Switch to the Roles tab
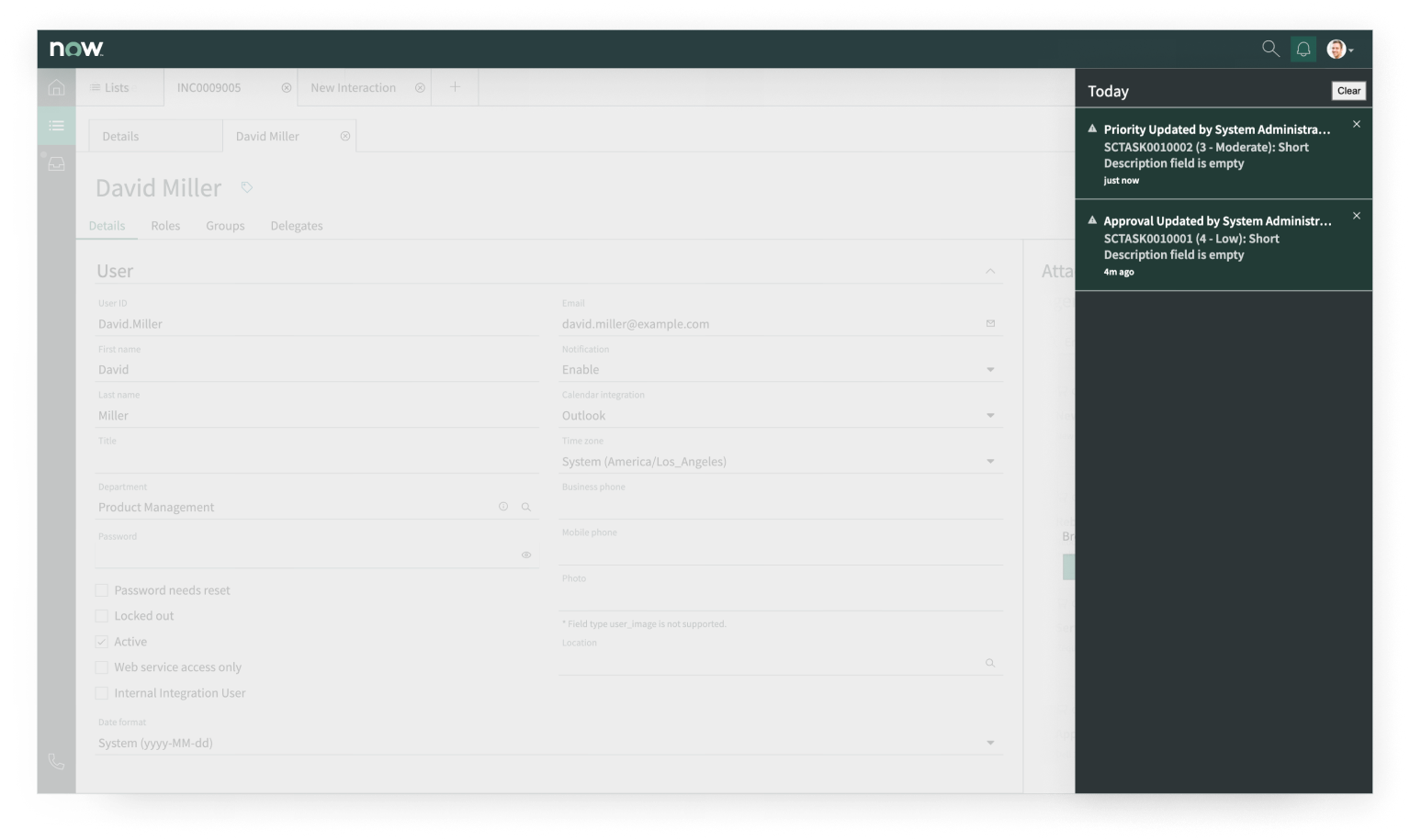 point(165,226)
